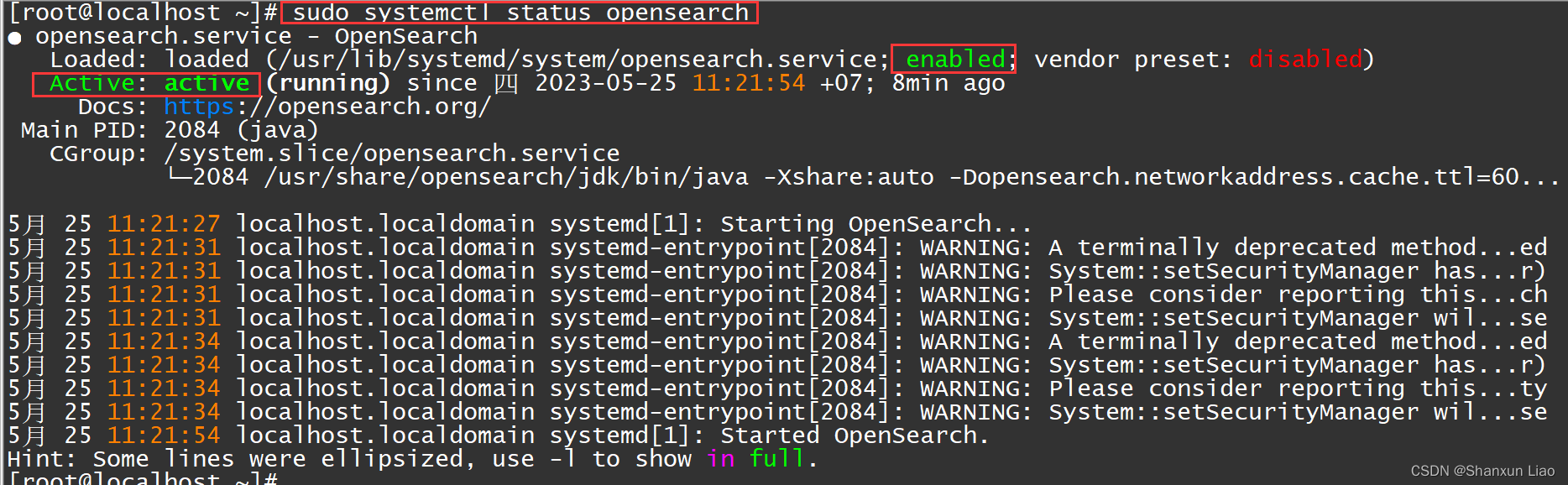The height and width of the screenshot is (485, 1568).
Task: Click the 'opensearch.service - OpenSearch' heading line
Action: [256, 36]
